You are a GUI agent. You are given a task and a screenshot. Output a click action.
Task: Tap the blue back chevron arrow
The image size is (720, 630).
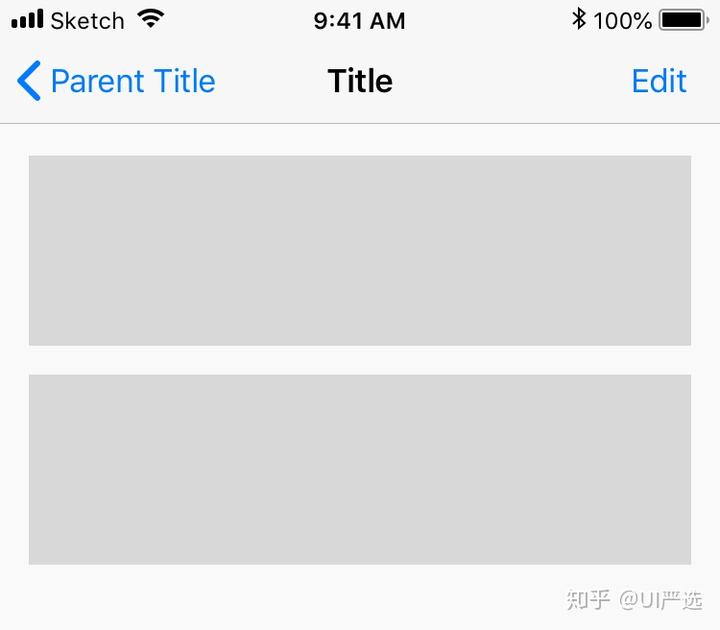(29, 80)
